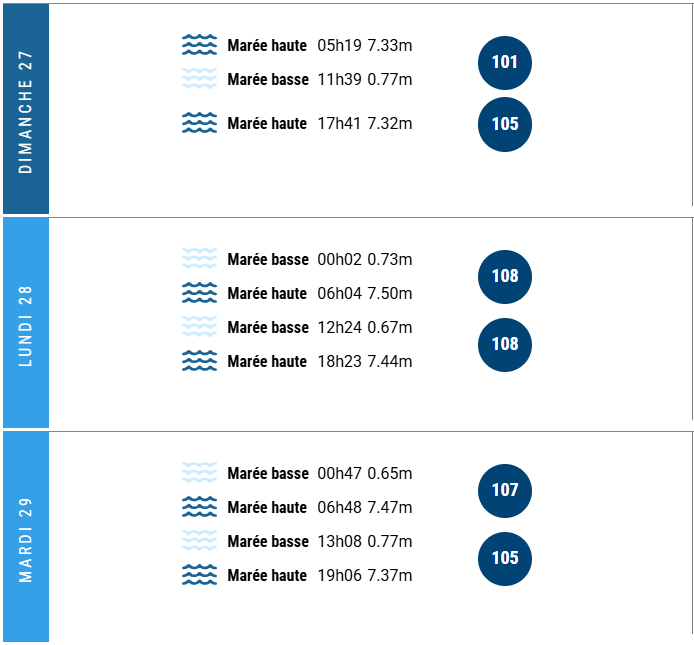Click the Marée haute 7.50m entry
Screen dimensions: 694x645
[319, 293]
